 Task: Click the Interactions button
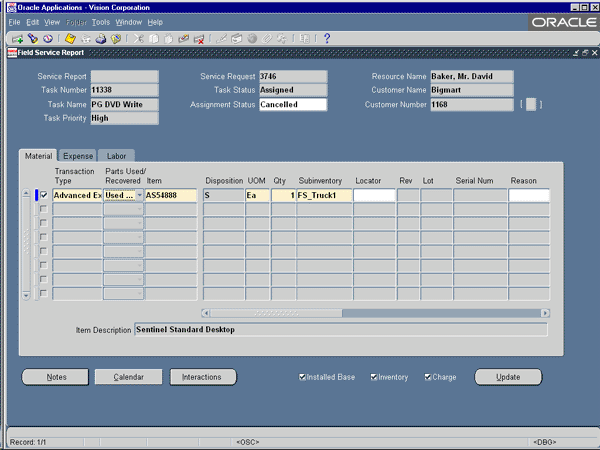202,377
